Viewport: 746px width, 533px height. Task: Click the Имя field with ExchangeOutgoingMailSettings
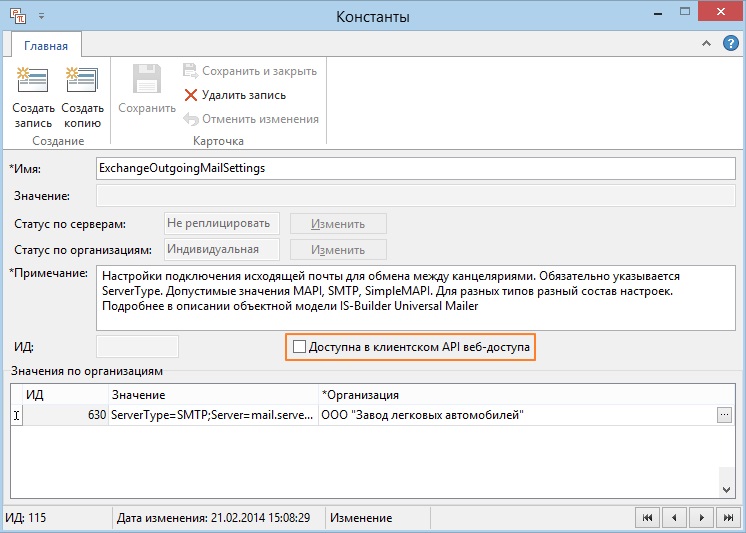pos(415,168)
